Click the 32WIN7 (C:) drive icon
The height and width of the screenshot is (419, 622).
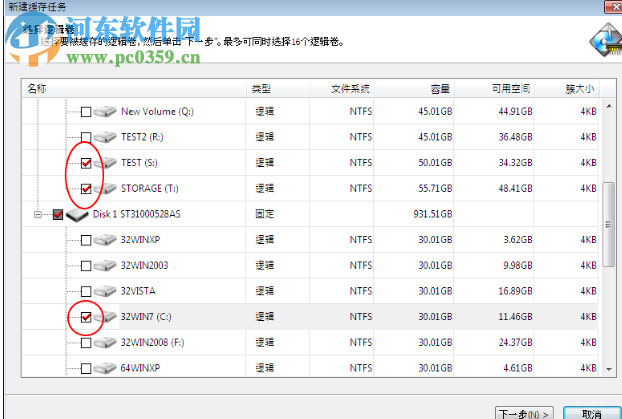(x=105, y=317)
